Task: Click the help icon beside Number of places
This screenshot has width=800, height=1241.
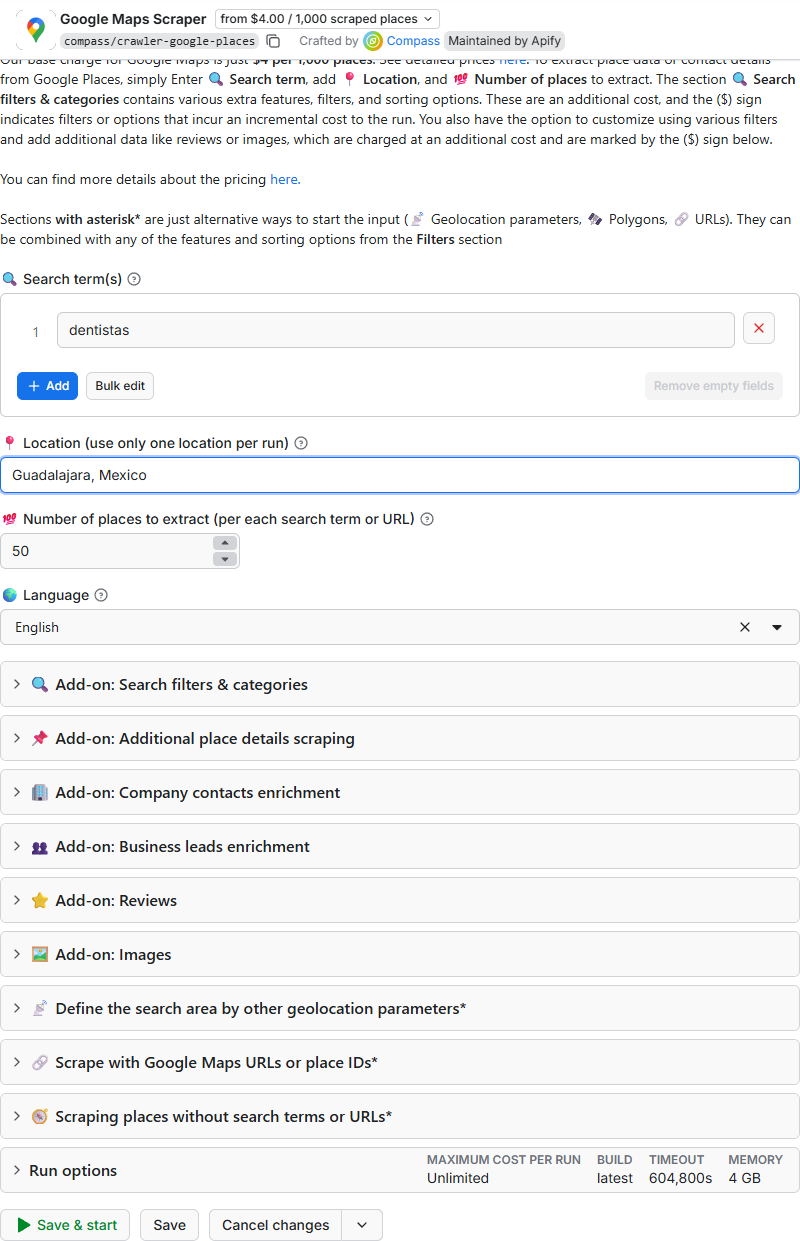Action: (x=427, y=519)
